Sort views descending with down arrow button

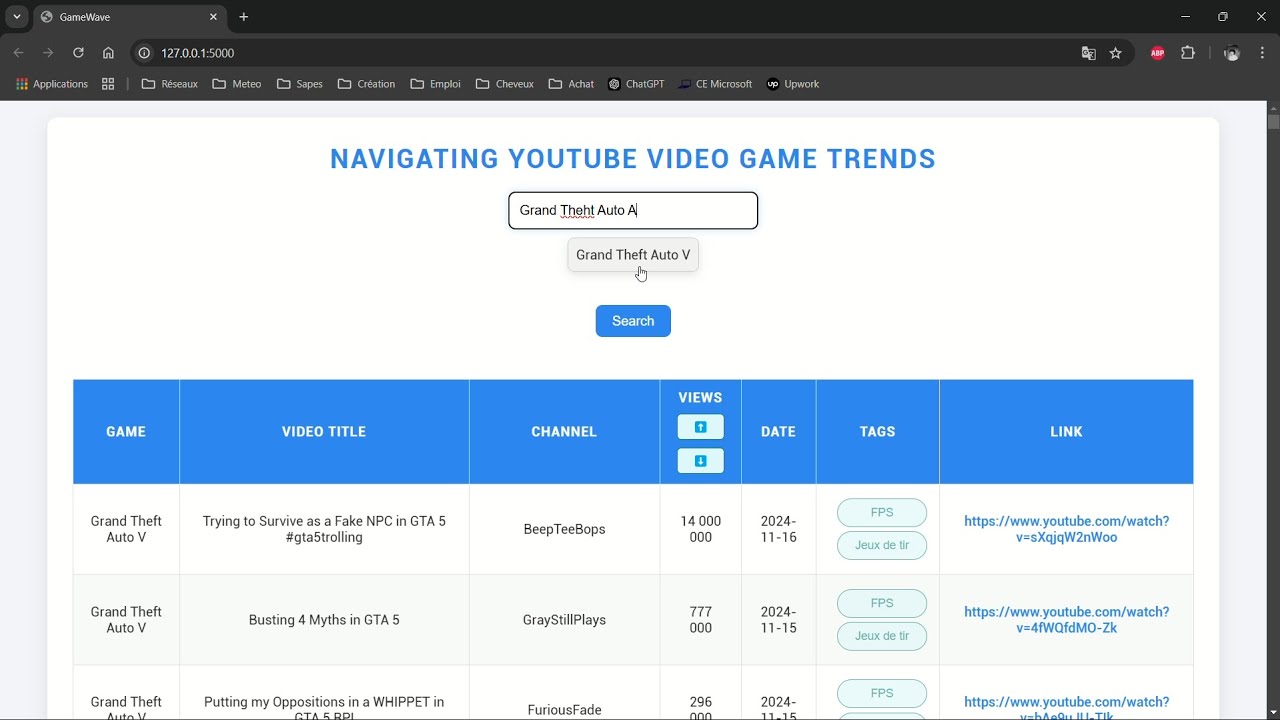point(700,461)
